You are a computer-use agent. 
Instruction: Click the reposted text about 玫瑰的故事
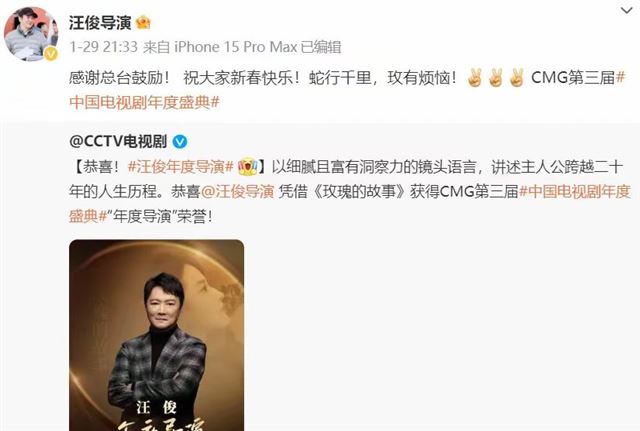point(350,191)
